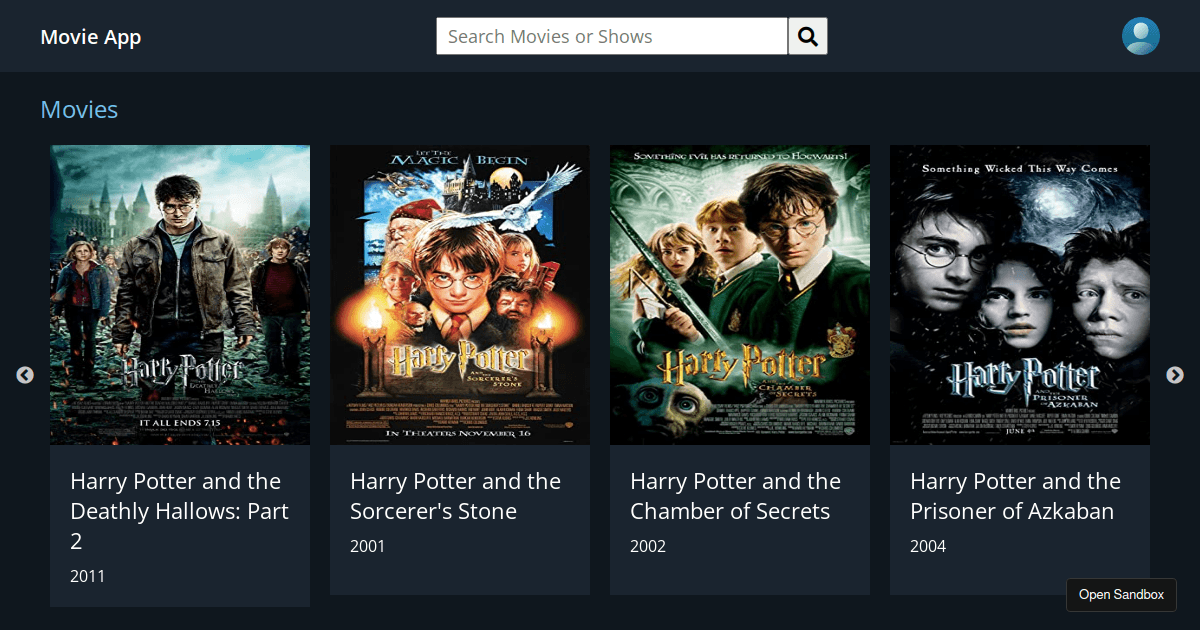
Task: Open the user profile avatar
Action: pos(1141,36)
